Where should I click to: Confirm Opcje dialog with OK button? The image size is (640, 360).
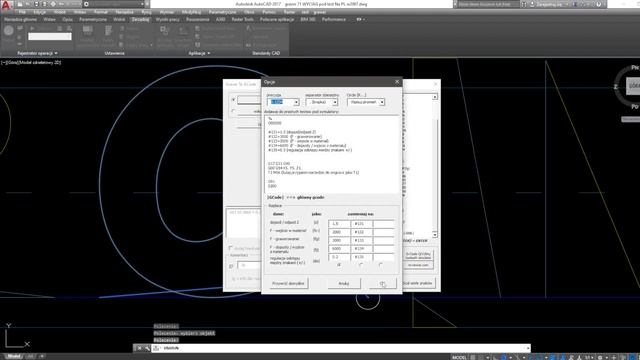tap(382, 283)
